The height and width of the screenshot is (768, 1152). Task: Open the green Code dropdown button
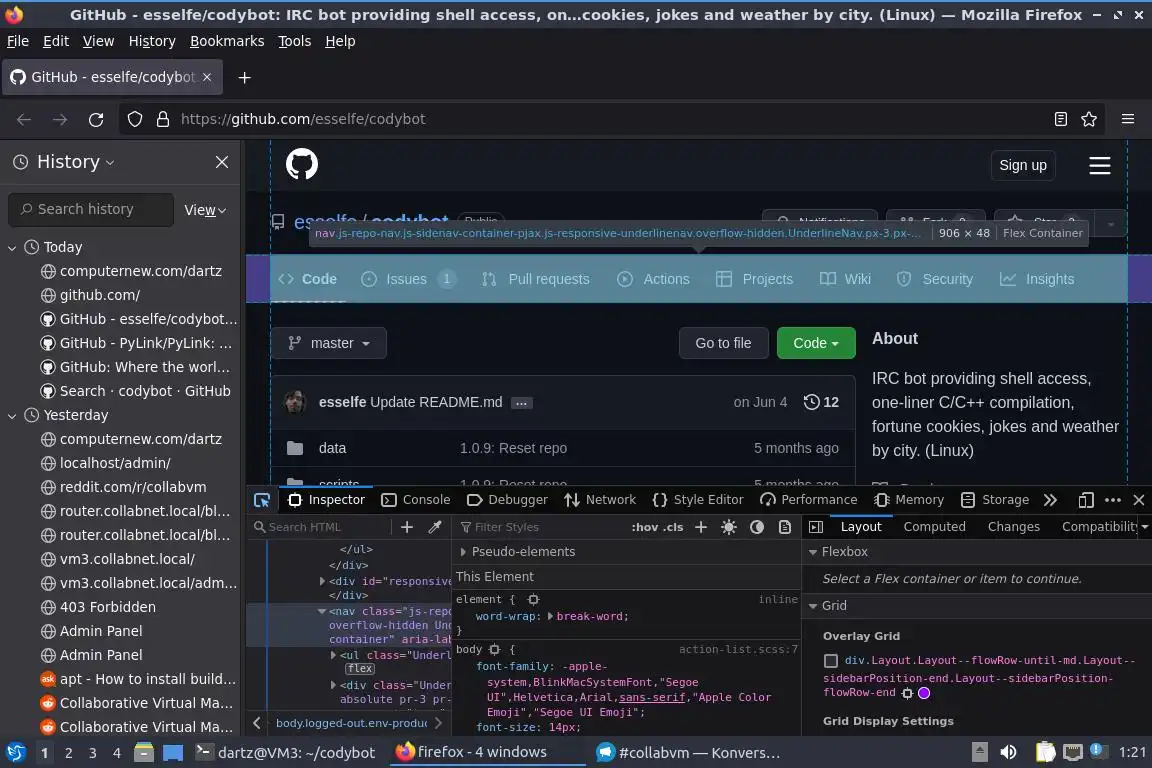[x=816, y=343]
